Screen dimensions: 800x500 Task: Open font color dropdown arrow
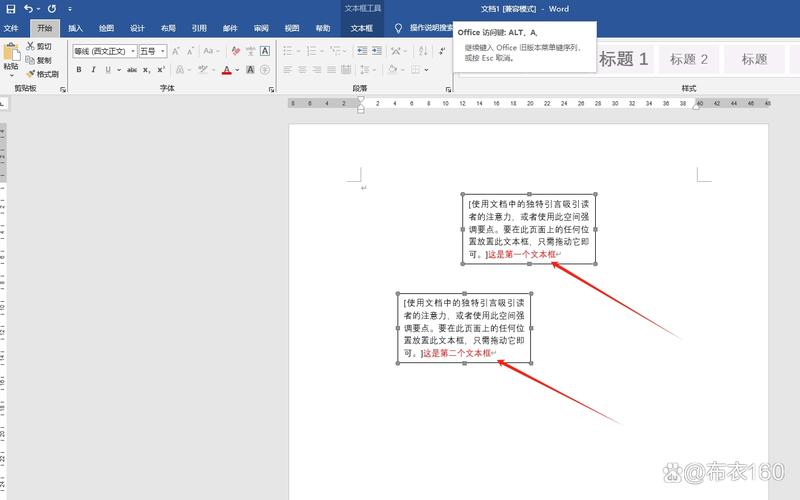237,70
